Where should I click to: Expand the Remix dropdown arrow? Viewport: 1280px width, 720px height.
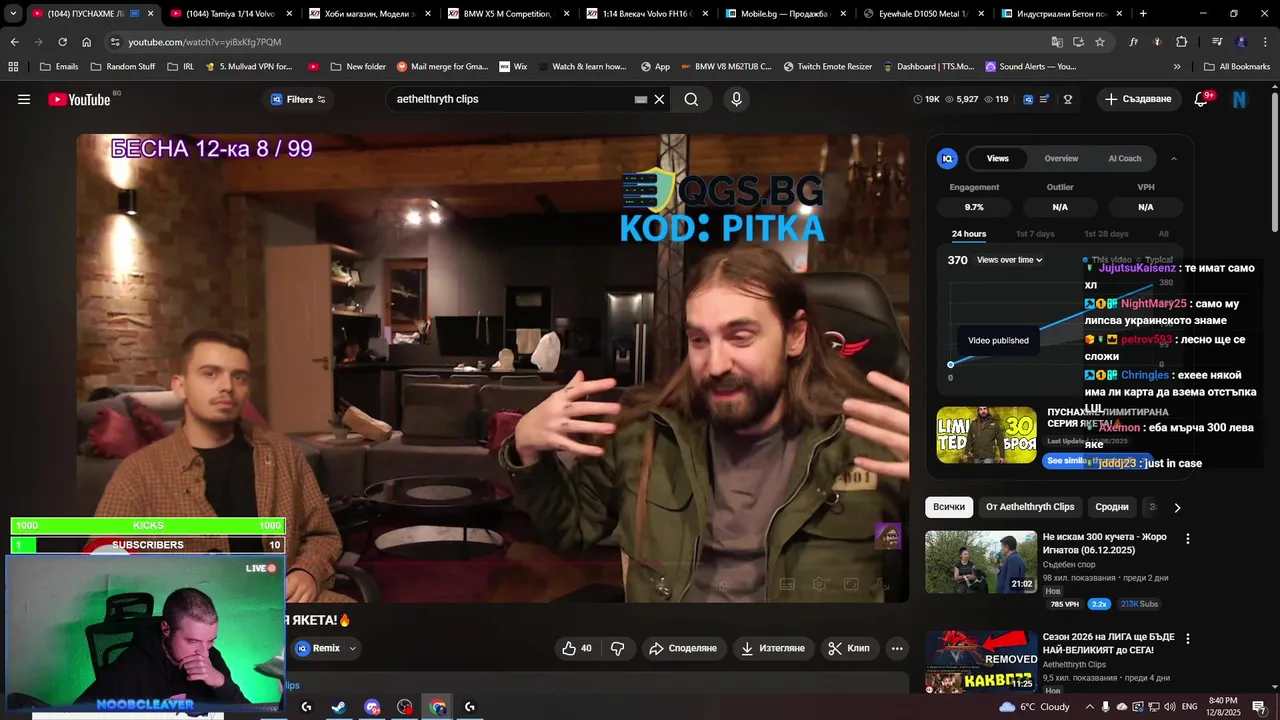[x=352, y=648]
